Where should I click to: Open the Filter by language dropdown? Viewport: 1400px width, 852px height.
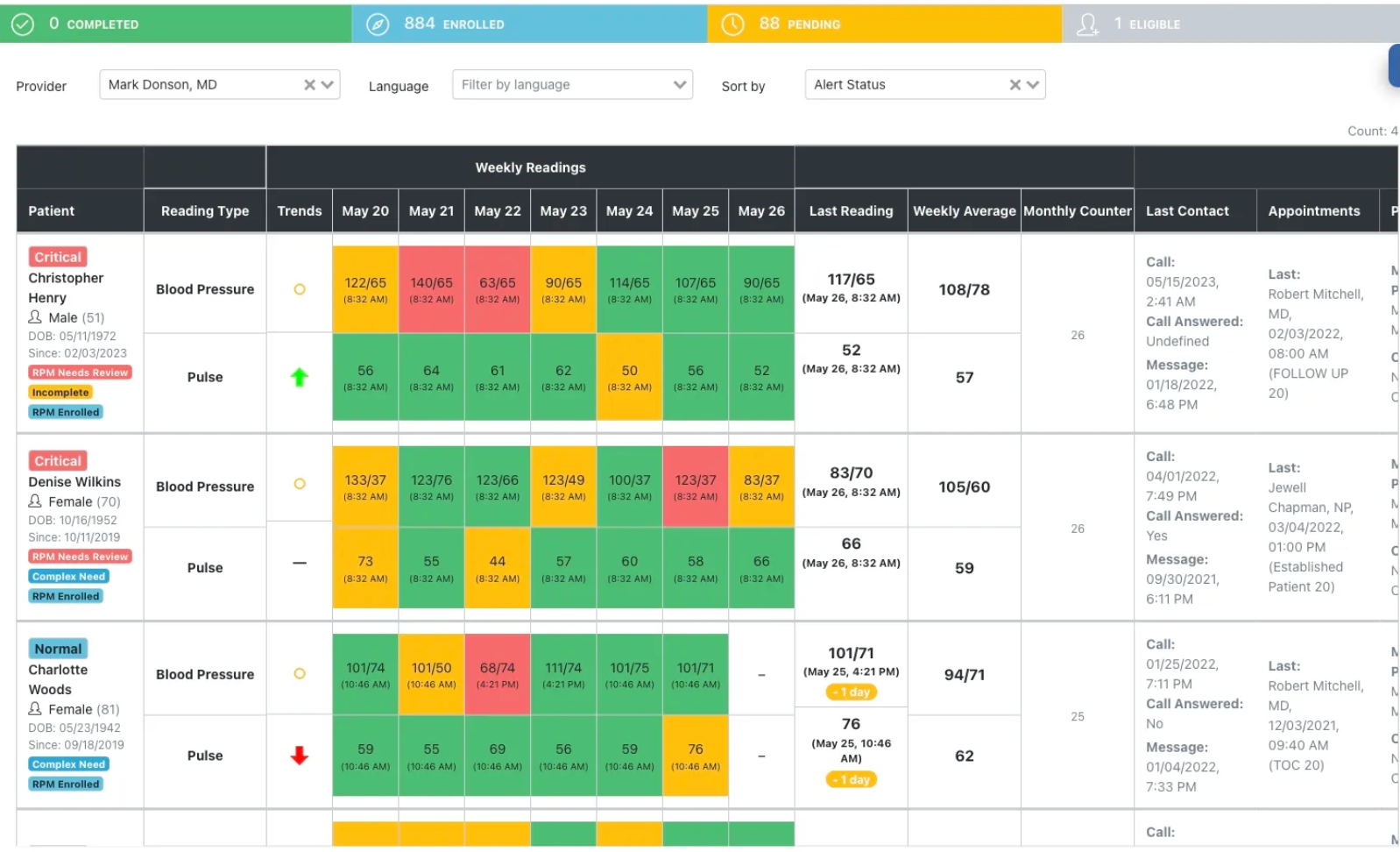pos(572,85)
